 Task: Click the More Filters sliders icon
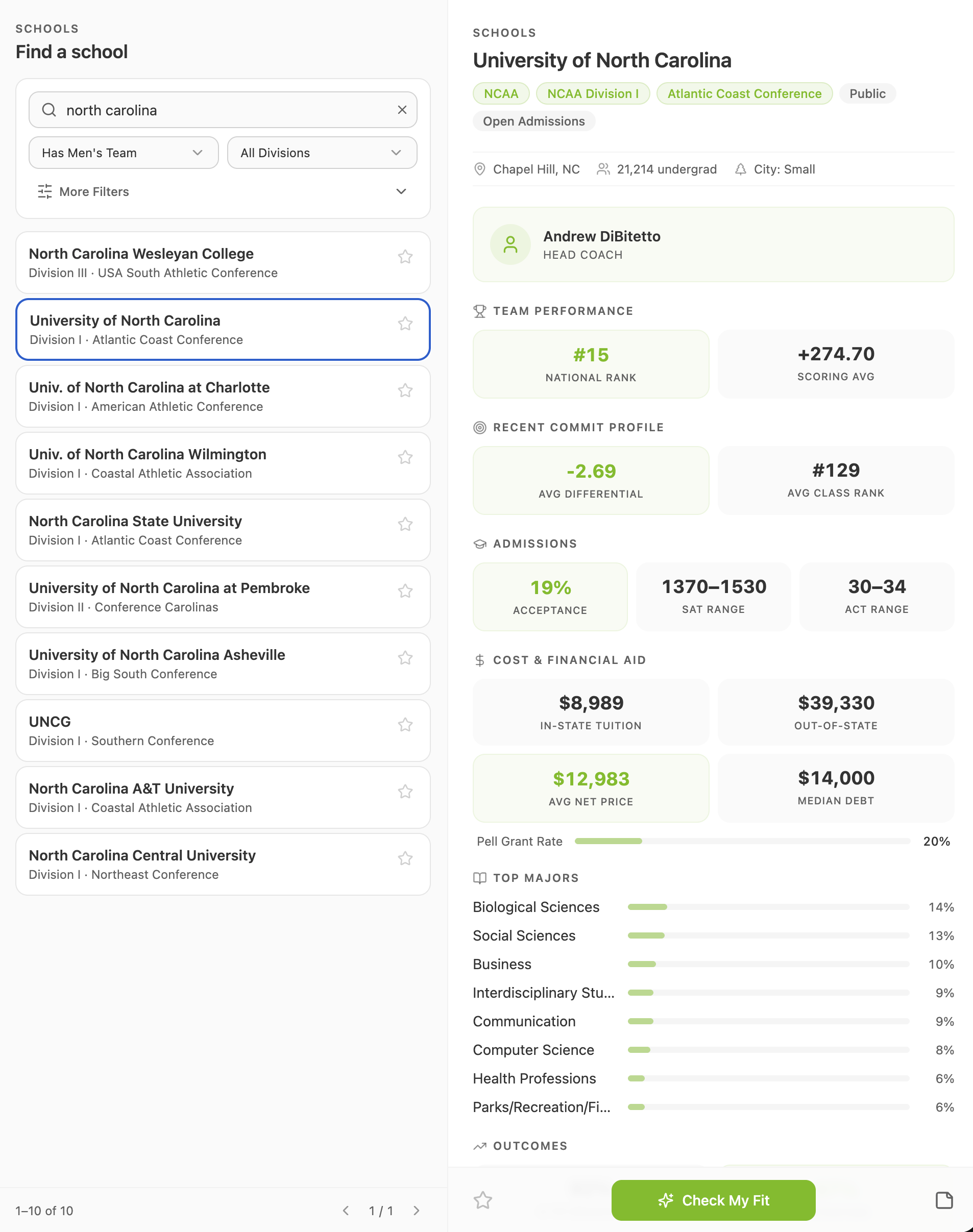(45, 191)
